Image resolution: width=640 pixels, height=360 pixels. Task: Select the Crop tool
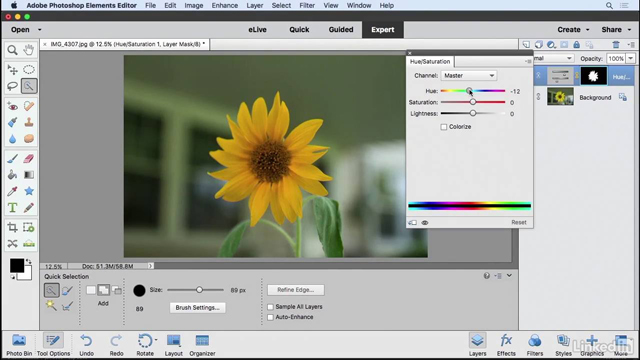point(12,227)
